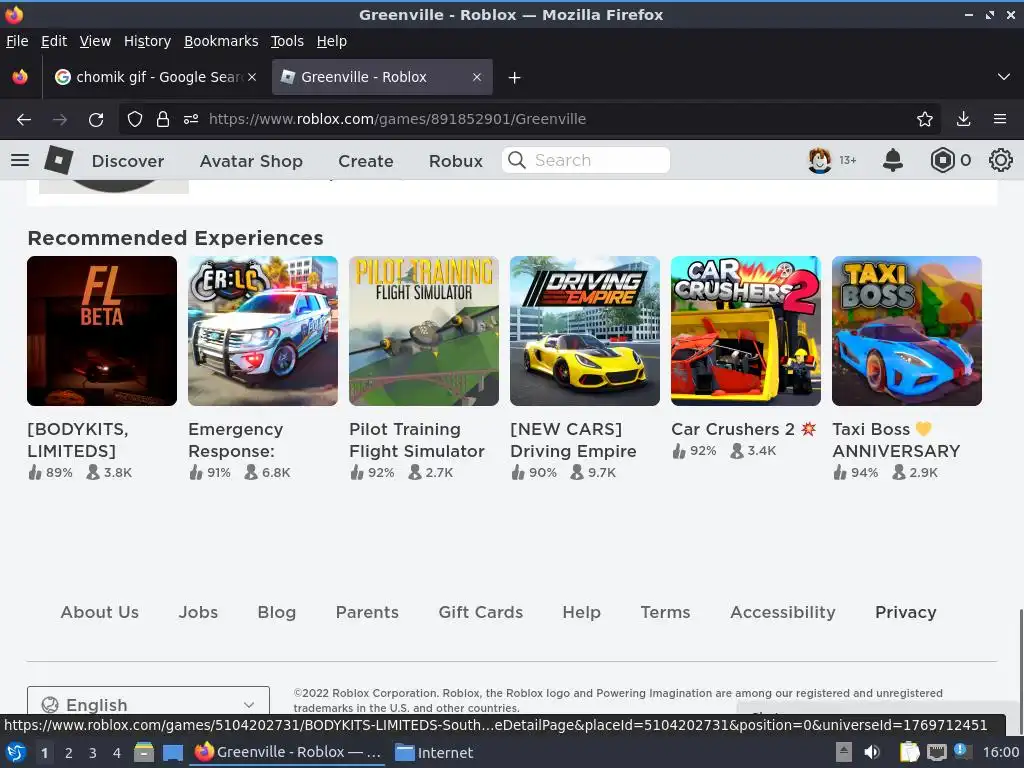Open the History menu

[148, 41]
